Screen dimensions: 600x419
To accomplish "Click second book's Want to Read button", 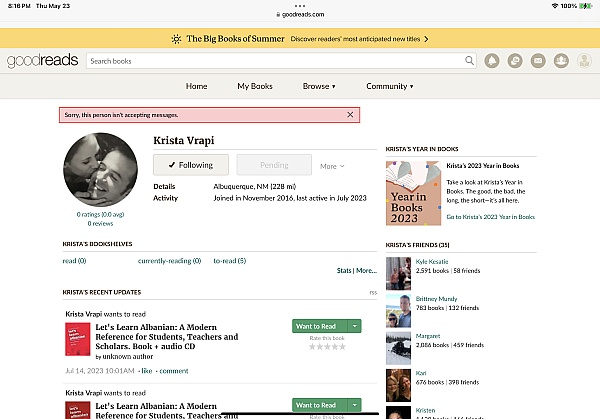I will 320,405.
